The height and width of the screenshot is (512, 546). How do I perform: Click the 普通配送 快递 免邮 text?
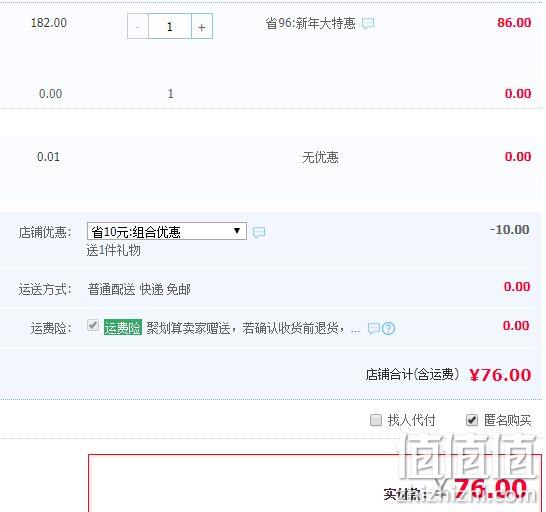(x=139, y=289)
